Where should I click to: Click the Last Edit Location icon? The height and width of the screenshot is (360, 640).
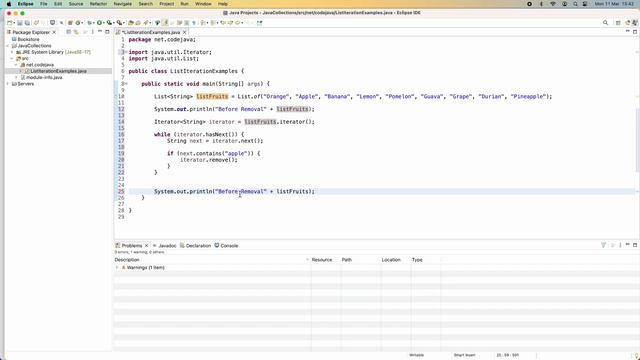click(223, 23)
